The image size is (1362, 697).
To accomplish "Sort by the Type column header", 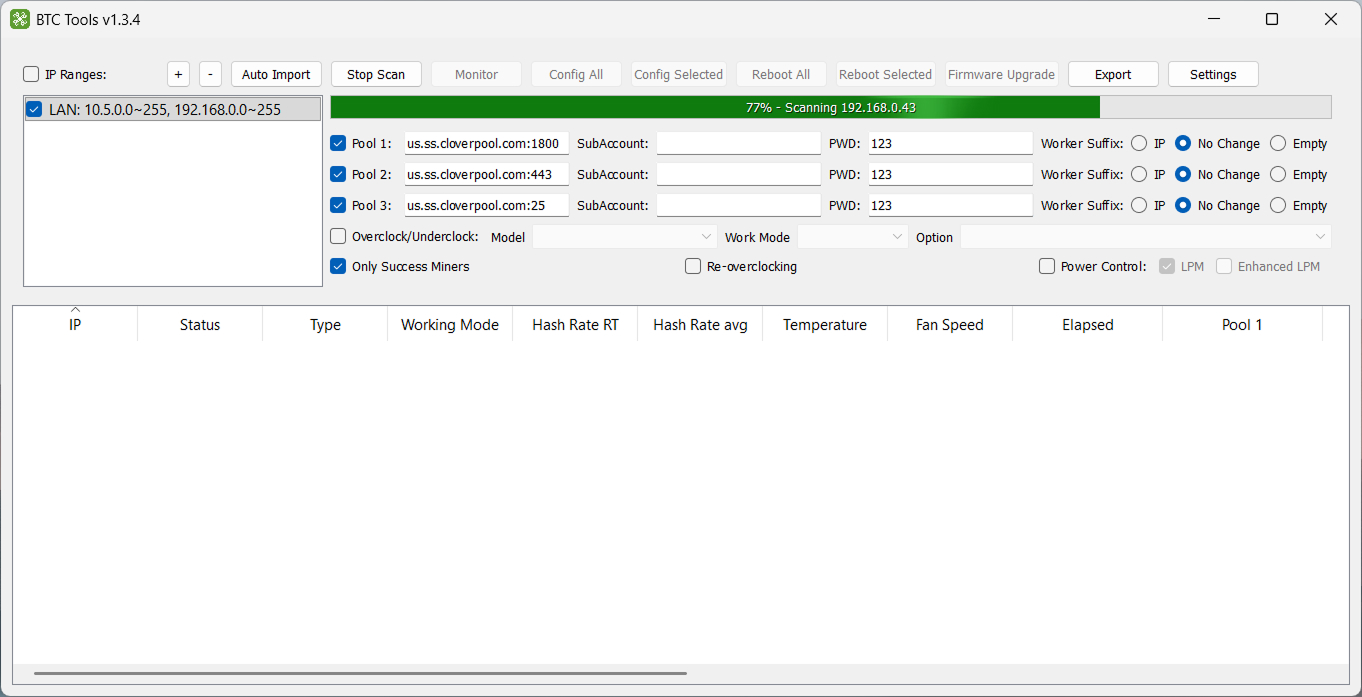I will point(325,325).
